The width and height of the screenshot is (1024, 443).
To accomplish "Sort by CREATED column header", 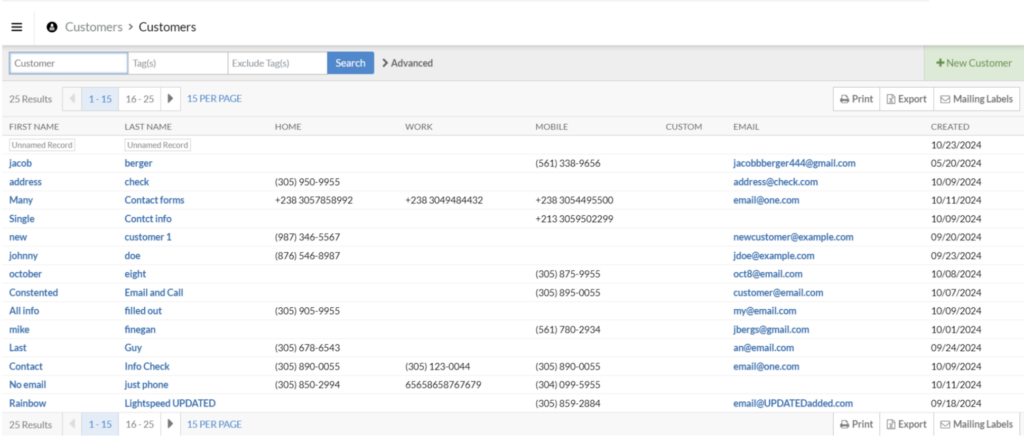I will pyautogui.click(x=950, y=127).
